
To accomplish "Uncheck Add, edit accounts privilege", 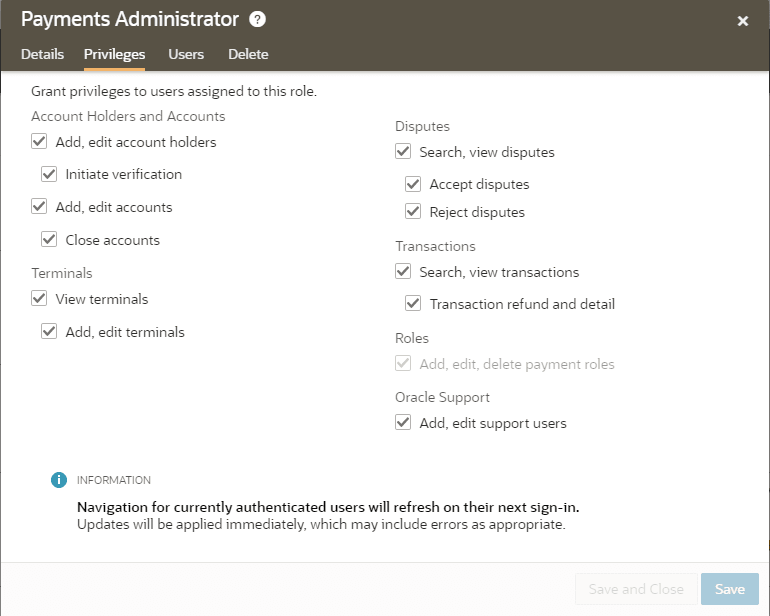I will 40,207.
